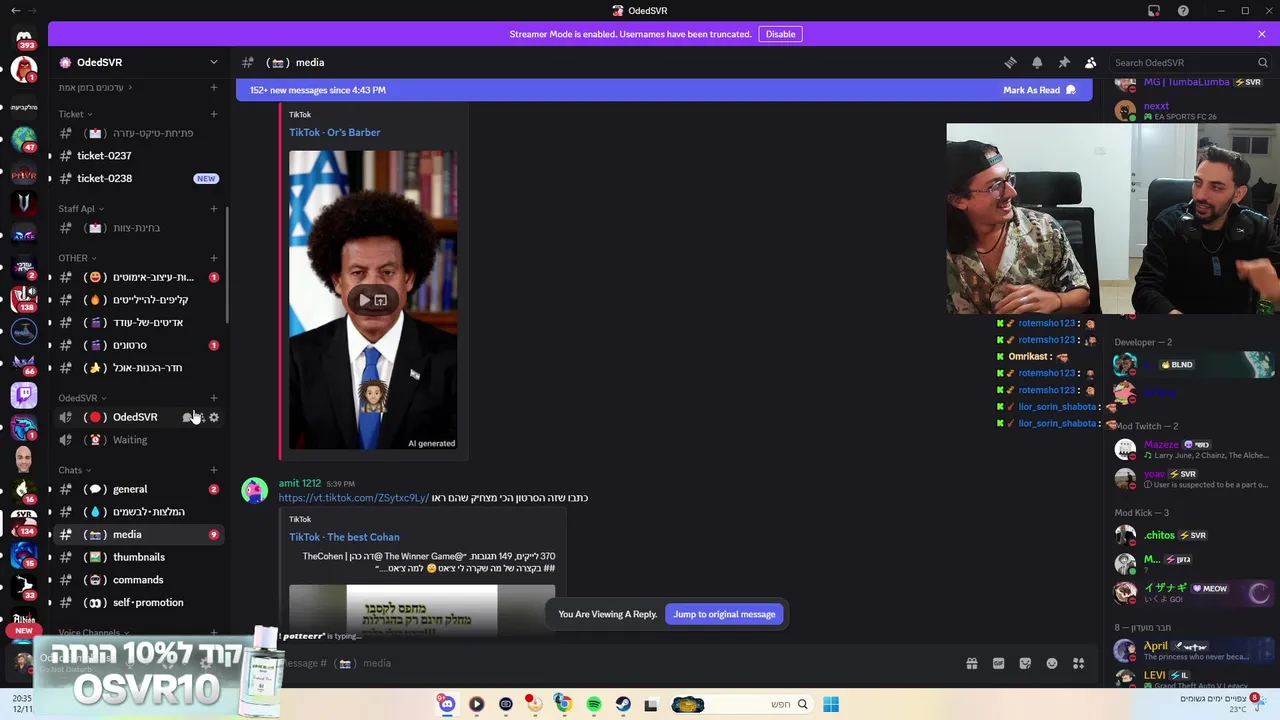Open the globe server icon with 47 badge
1280x720 pixels.
(24, 137)
